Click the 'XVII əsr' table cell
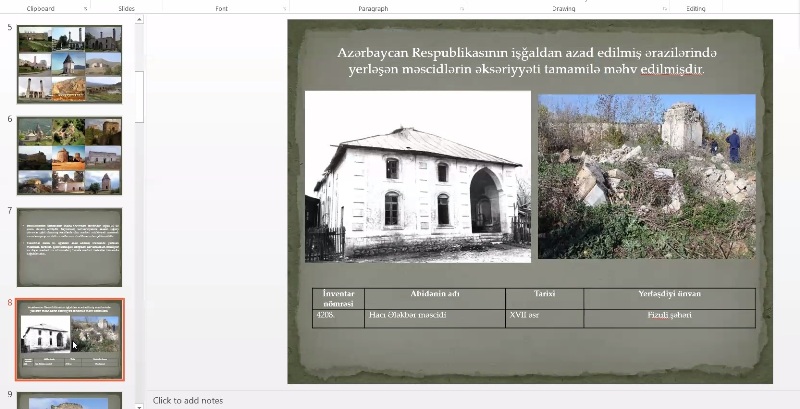Image resolution: width=800 pixels, height=409 pixels. [x=544, y=319]
